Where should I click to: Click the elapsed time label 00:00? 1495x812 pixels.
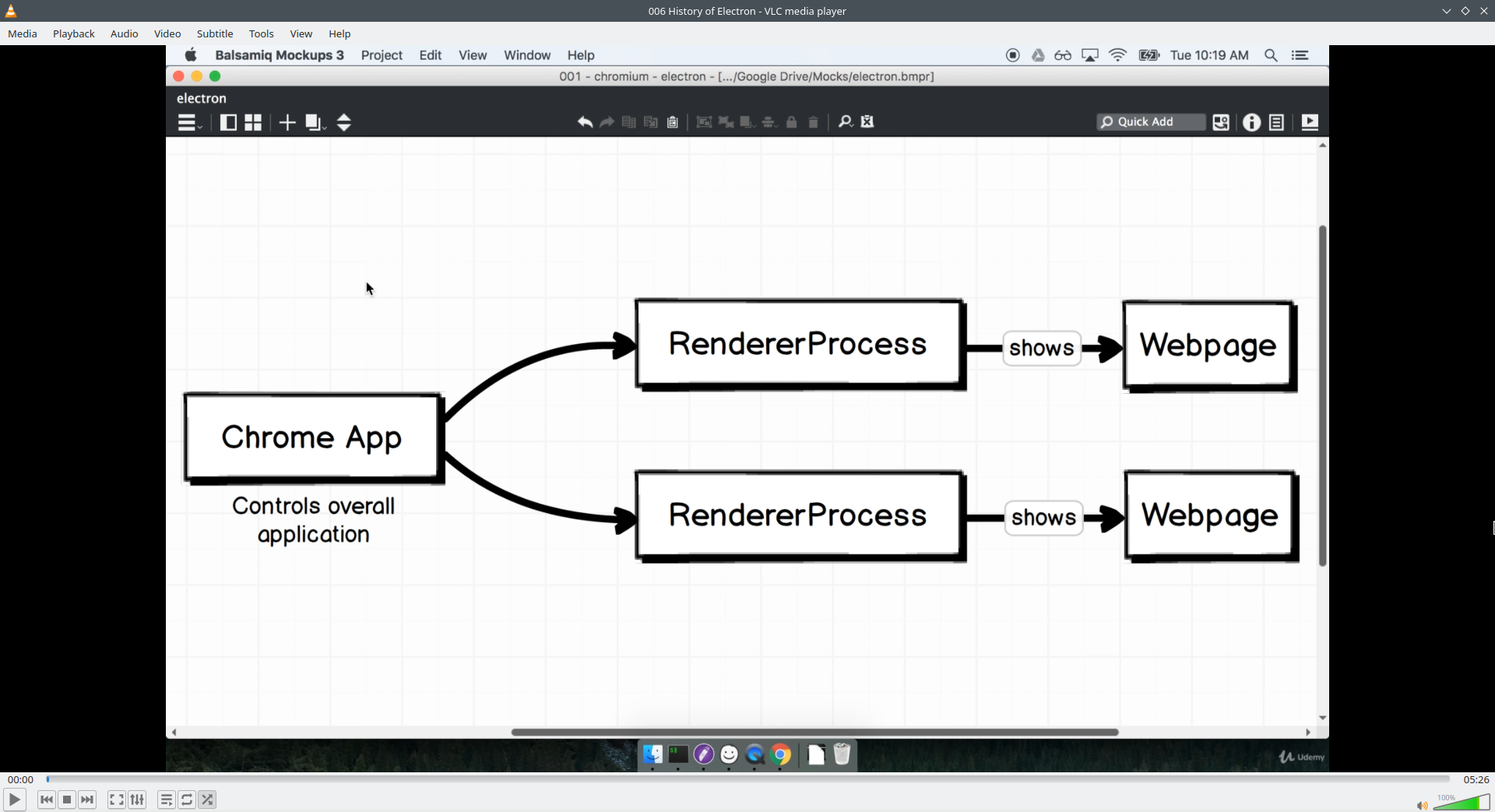tap(21, 779)
